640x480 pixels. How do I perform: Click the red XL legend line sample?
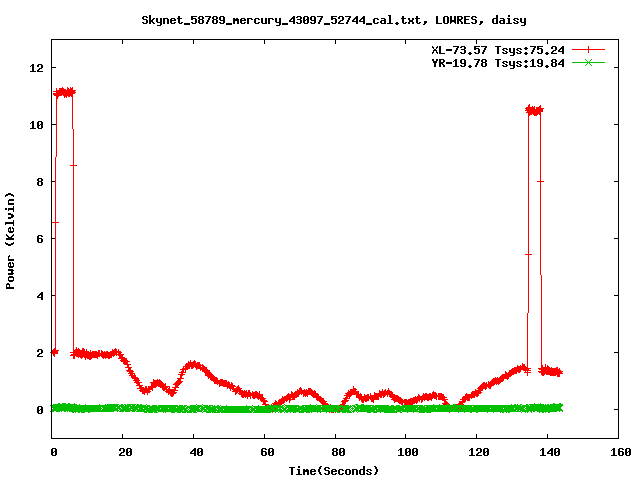pos(588,50)
